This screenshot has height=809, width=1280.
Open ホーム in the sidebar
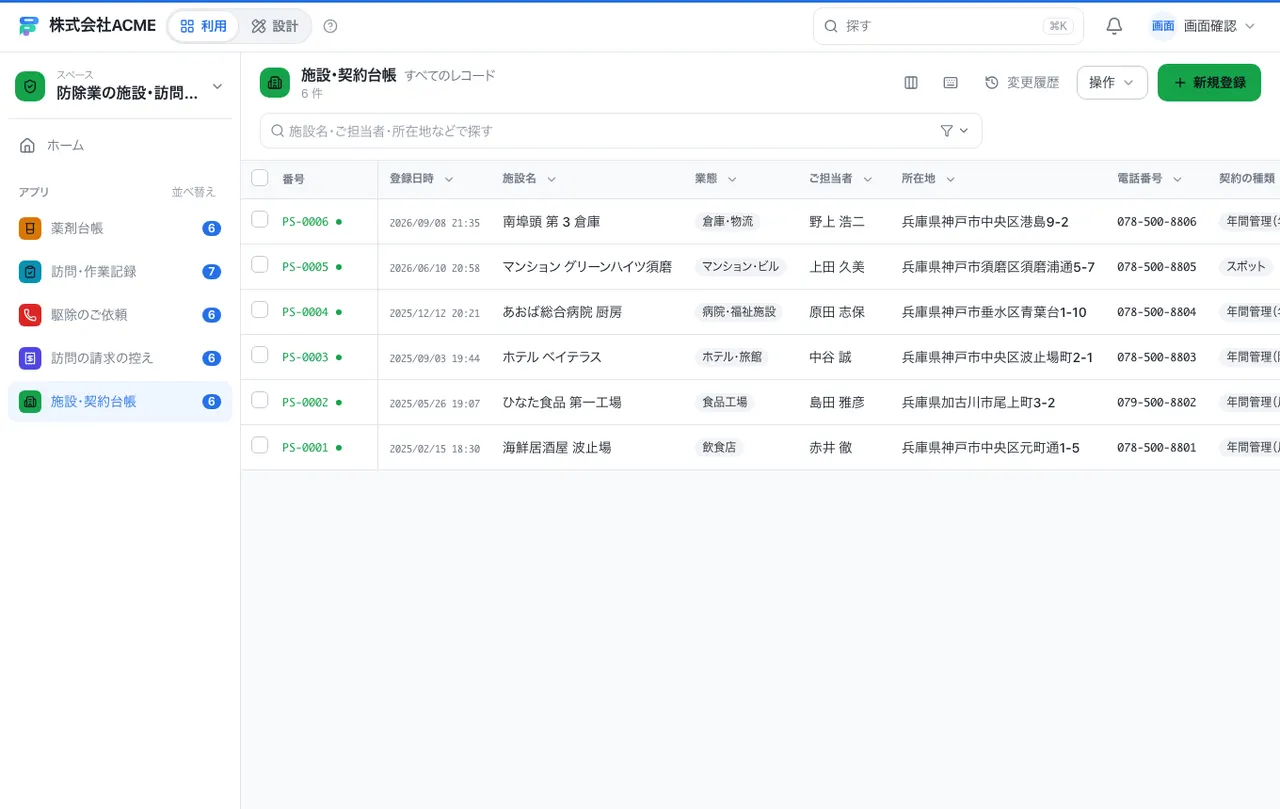pos(120,145)
